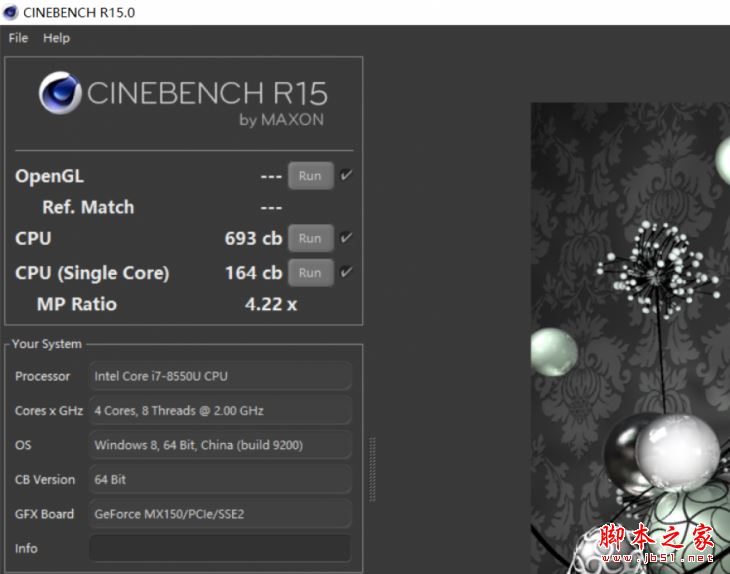This screenshot has width=730, height=574.
Task: Click the vertical panel splitter handle
Action: click(372, 469)
